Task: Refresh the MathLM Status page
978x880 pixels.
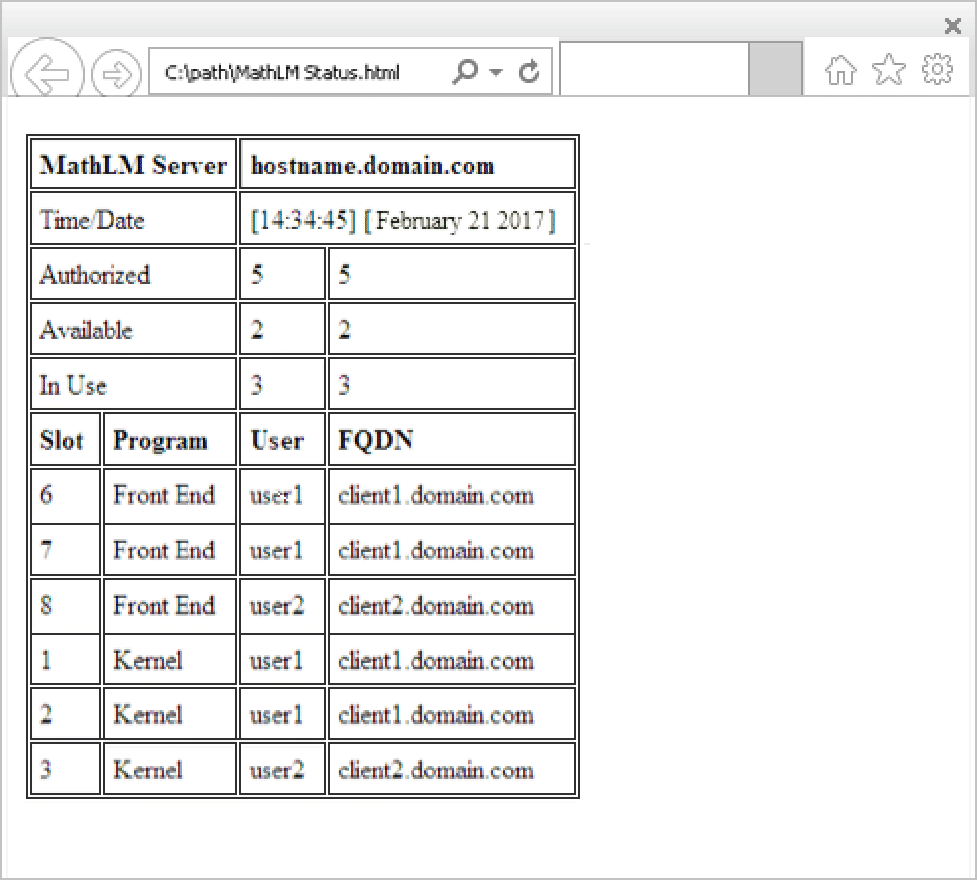Action: coord(530,72)
